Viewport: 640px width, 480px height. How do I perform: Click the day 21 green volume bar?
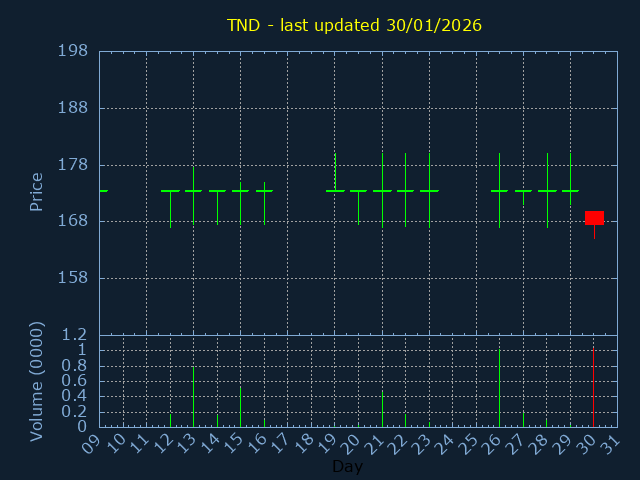382,409
